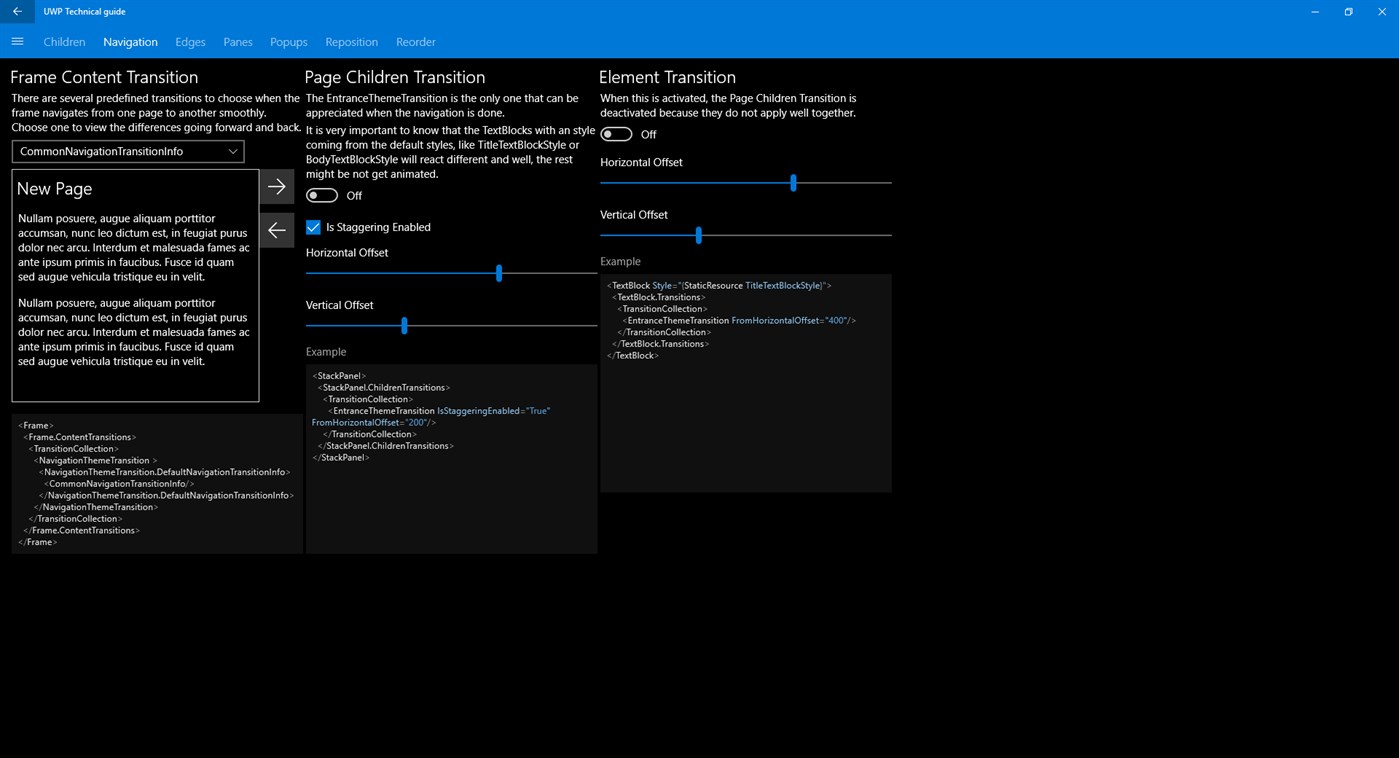The width and height of the screenshot is (1399, 758).
Task: Toggle Element Transition switch
Action: pos(616,134)
